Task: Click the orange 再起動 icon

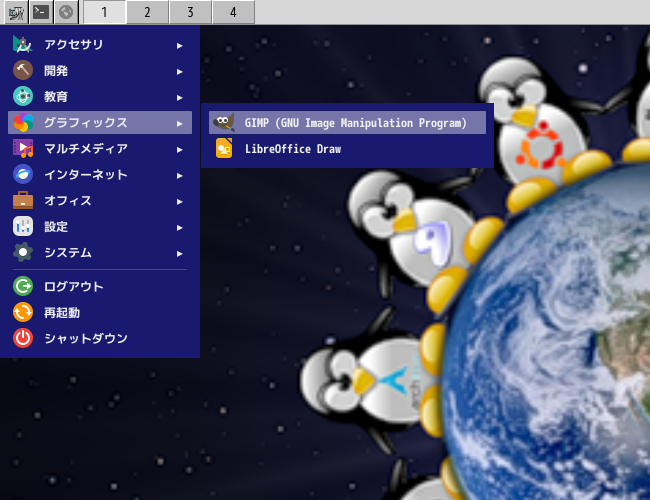Action: click(x=23, y=313)
